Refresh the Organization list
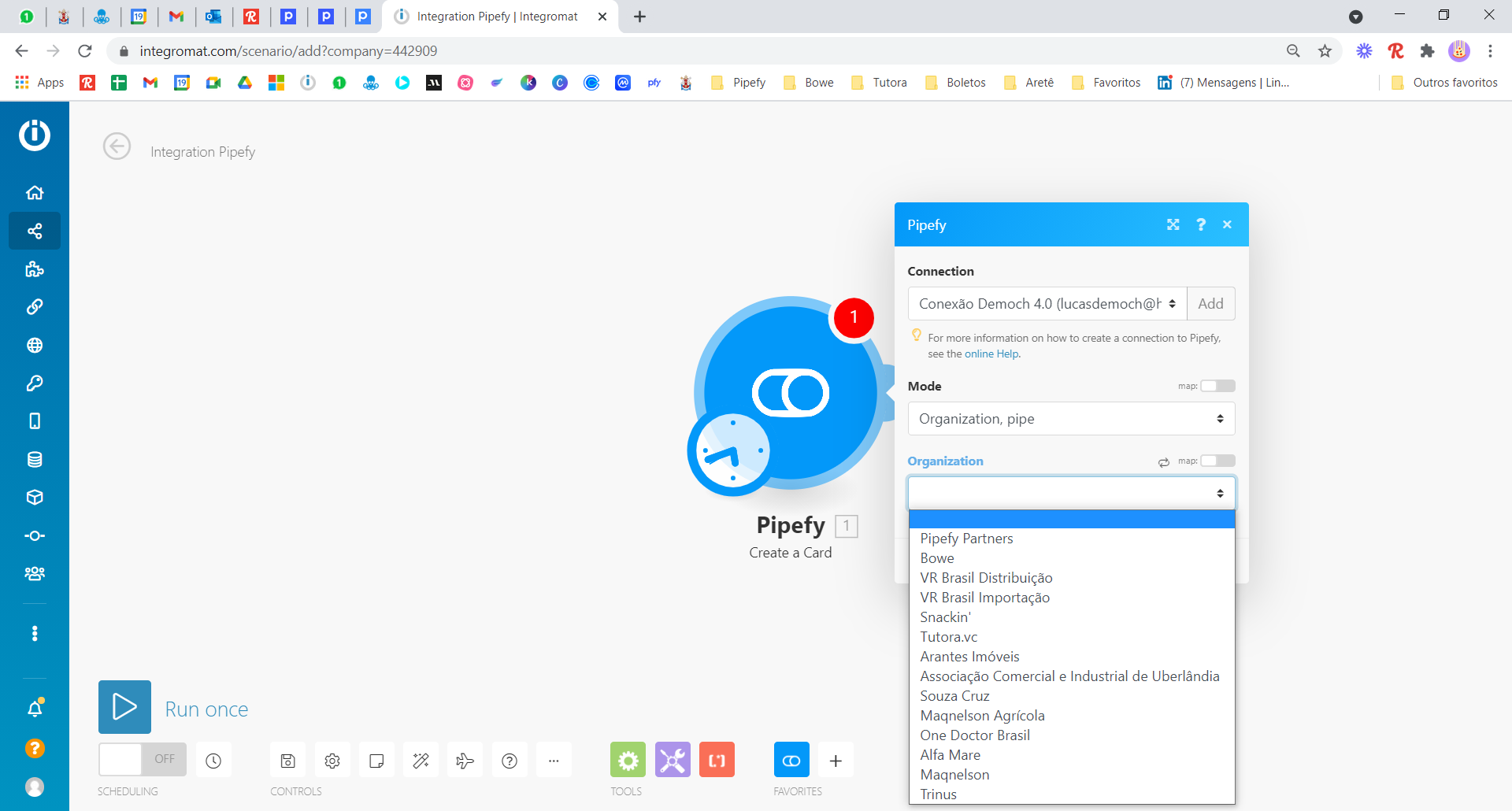Screen dimensions: 1512x811 click(x=1164, y=462)
